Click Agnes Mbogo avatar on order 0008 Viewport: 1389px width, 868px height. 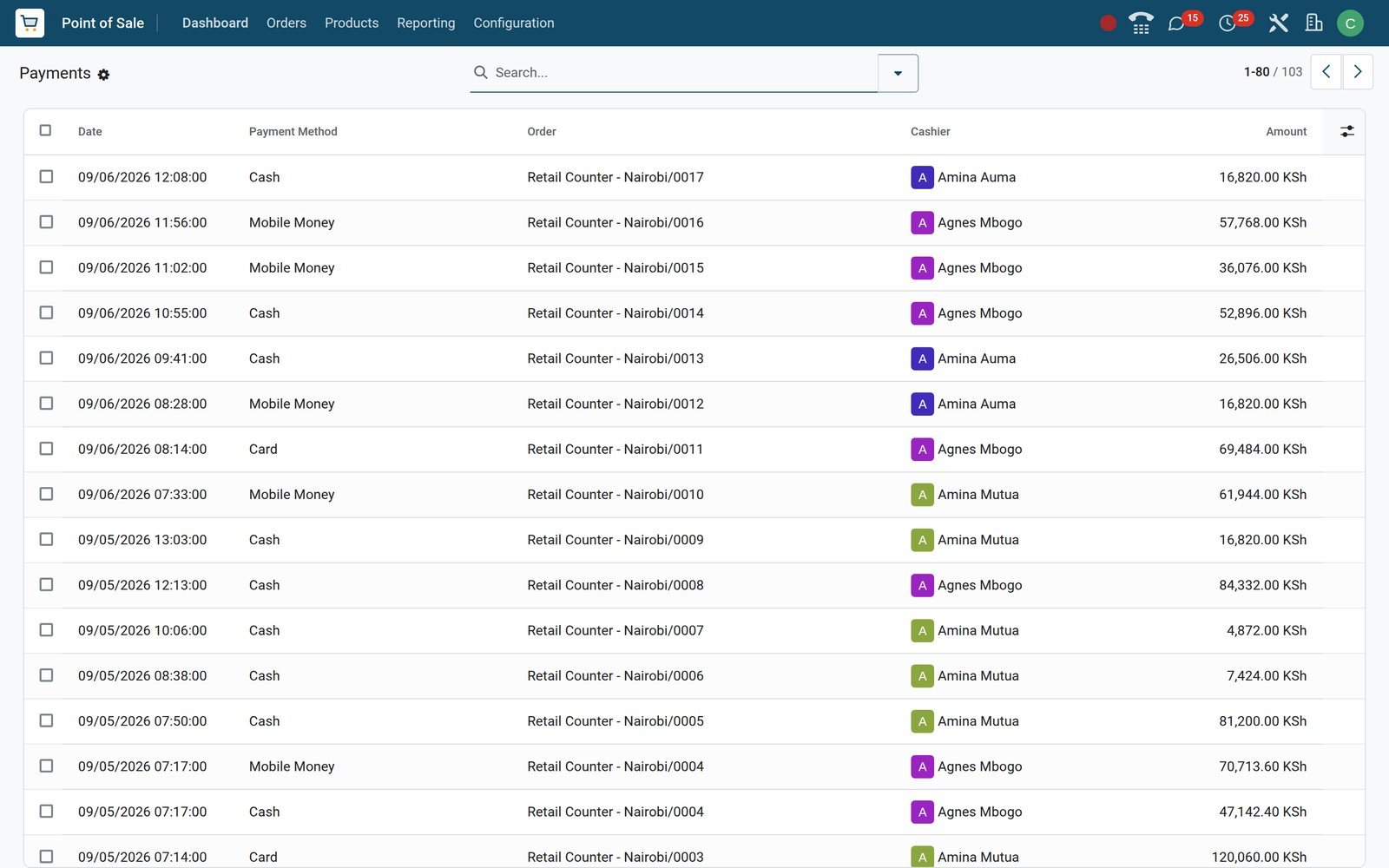click(922, 585)
